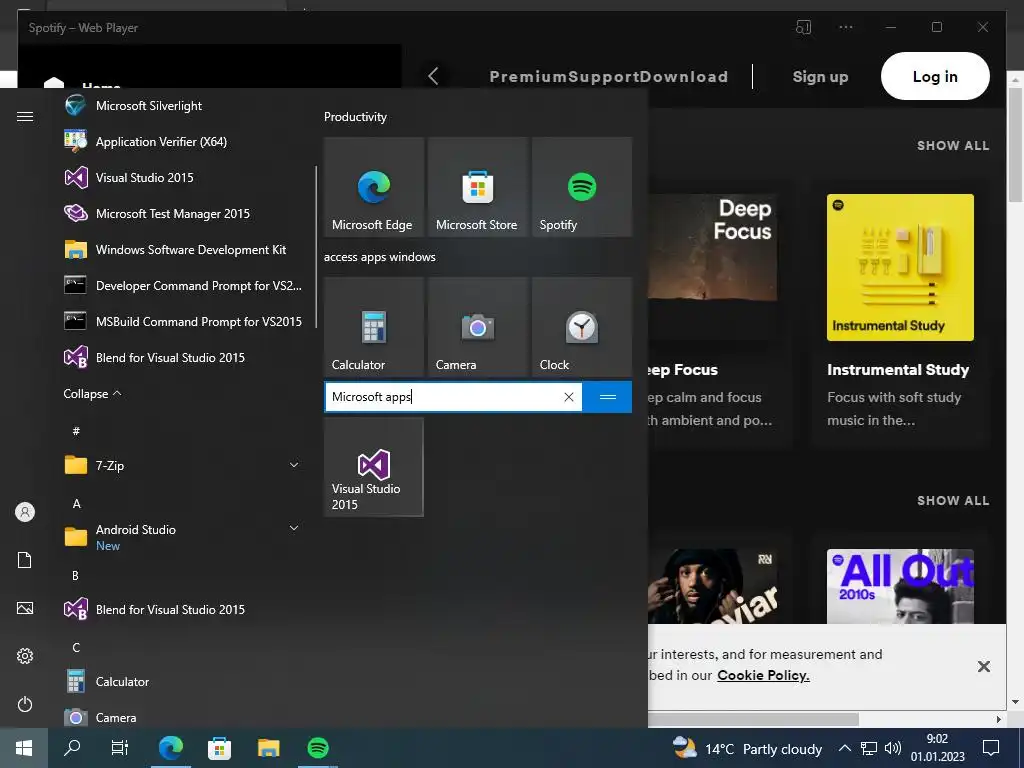Open Windows Software Development Kit folder
1024x768 pixels.
183,249
